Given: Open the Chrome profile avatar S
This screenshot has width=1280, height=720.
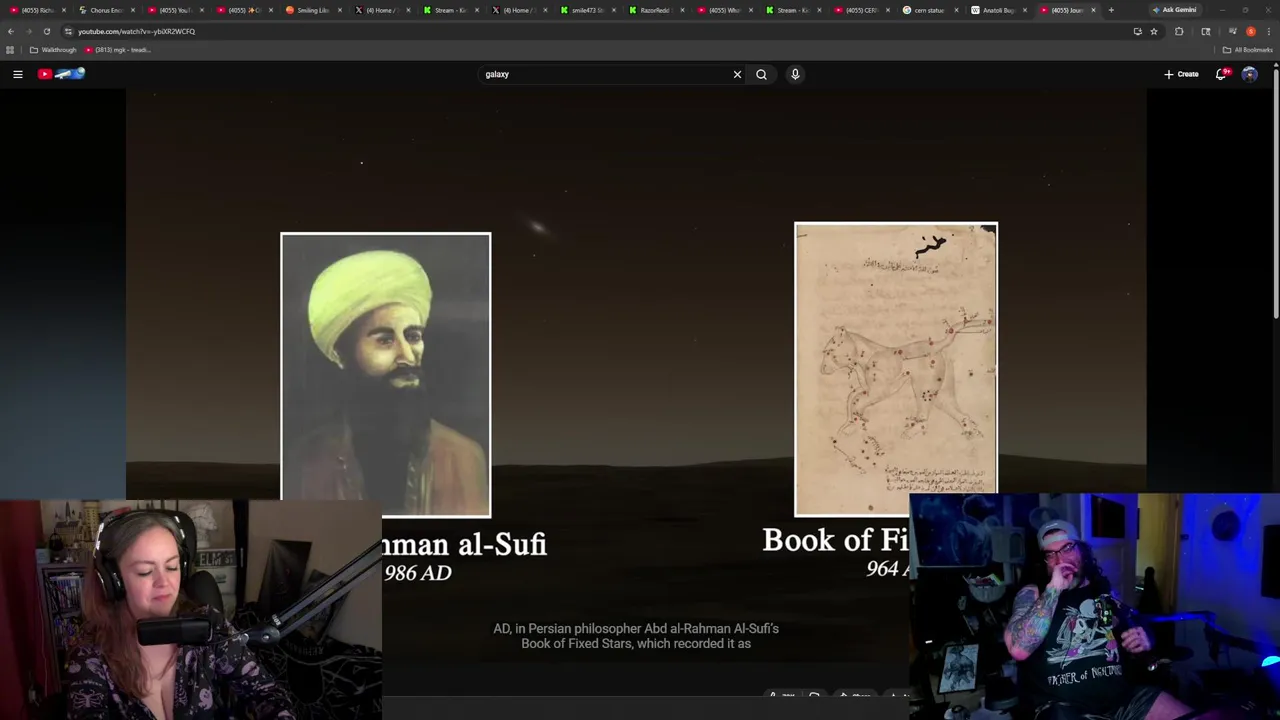Looking at the screenshot, I should (1250, 31).
